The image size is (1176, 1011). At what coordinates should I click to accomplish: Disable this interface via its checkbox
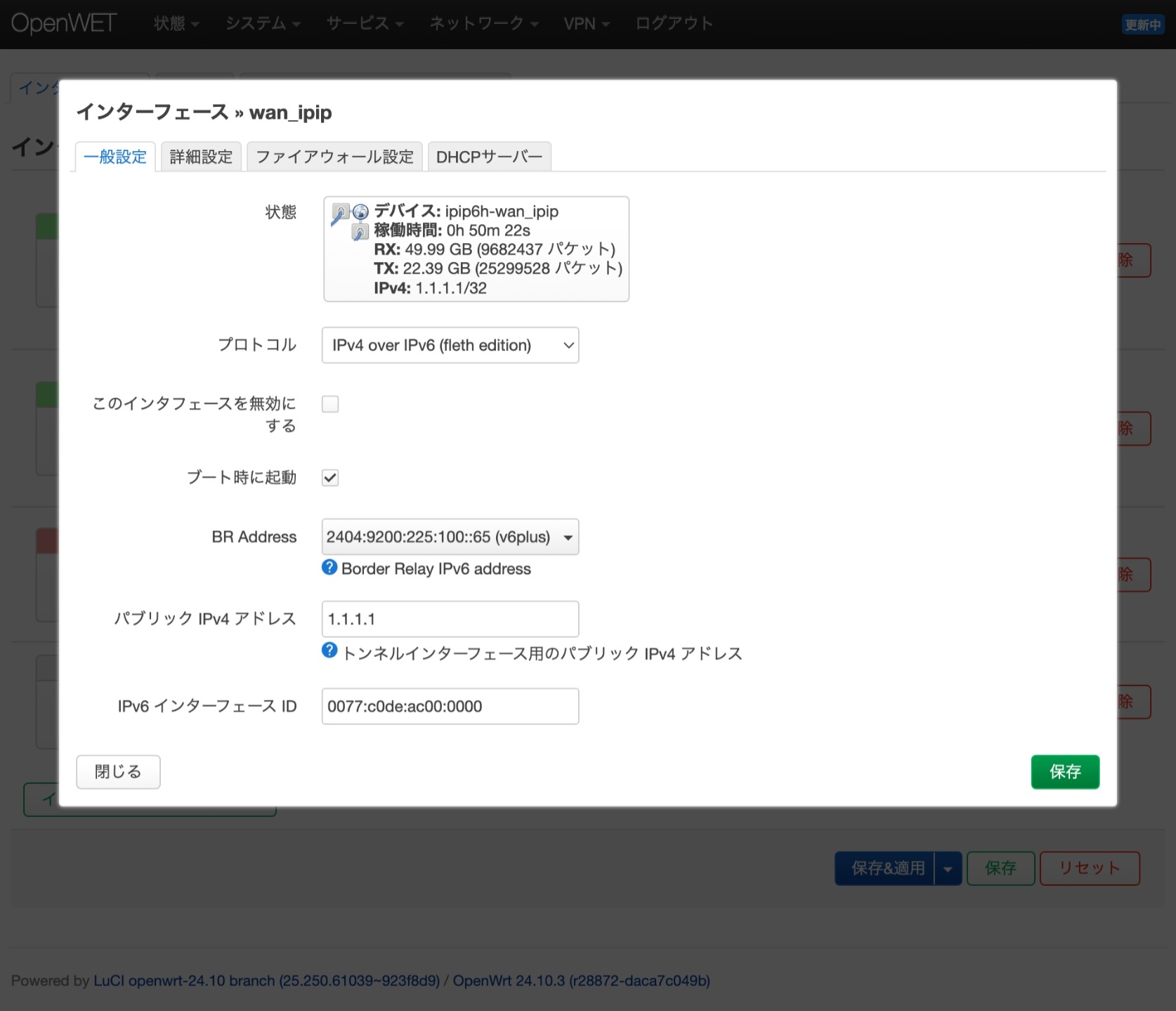click(x=329, y=404)
